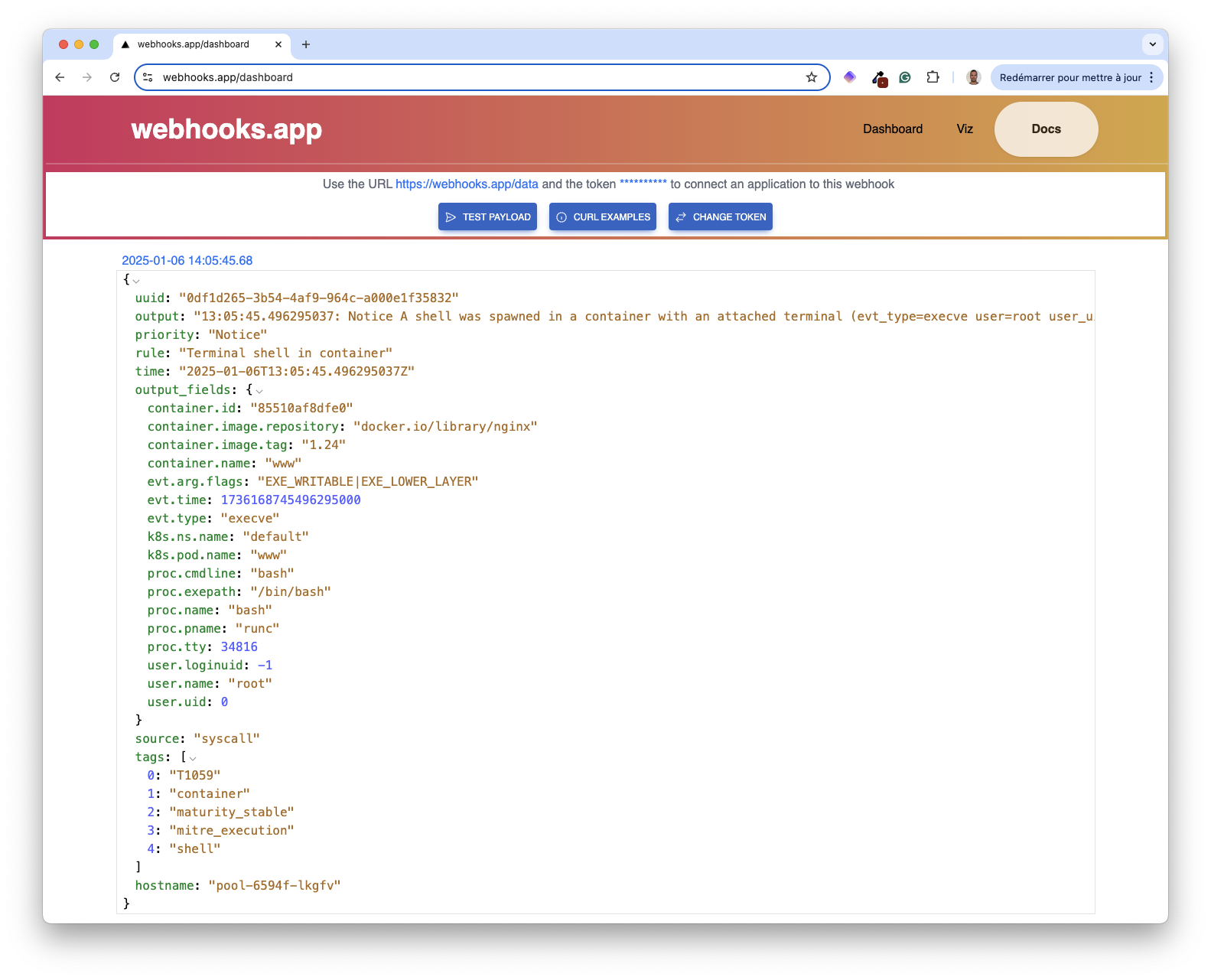Click the output message string value

[x=643, y=316]
